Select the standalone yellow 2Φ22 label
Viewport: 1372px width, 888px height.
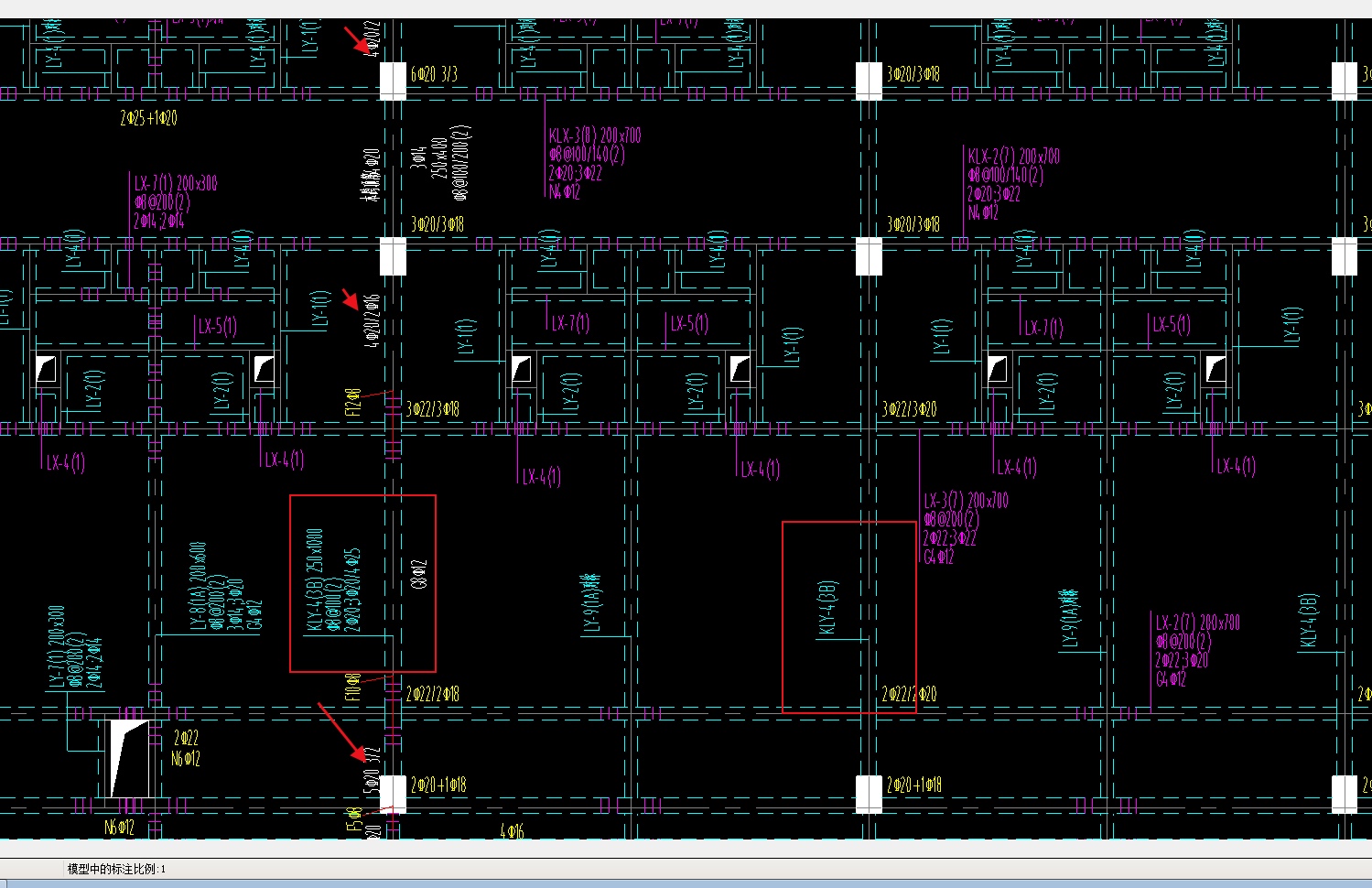coord(186,738)
